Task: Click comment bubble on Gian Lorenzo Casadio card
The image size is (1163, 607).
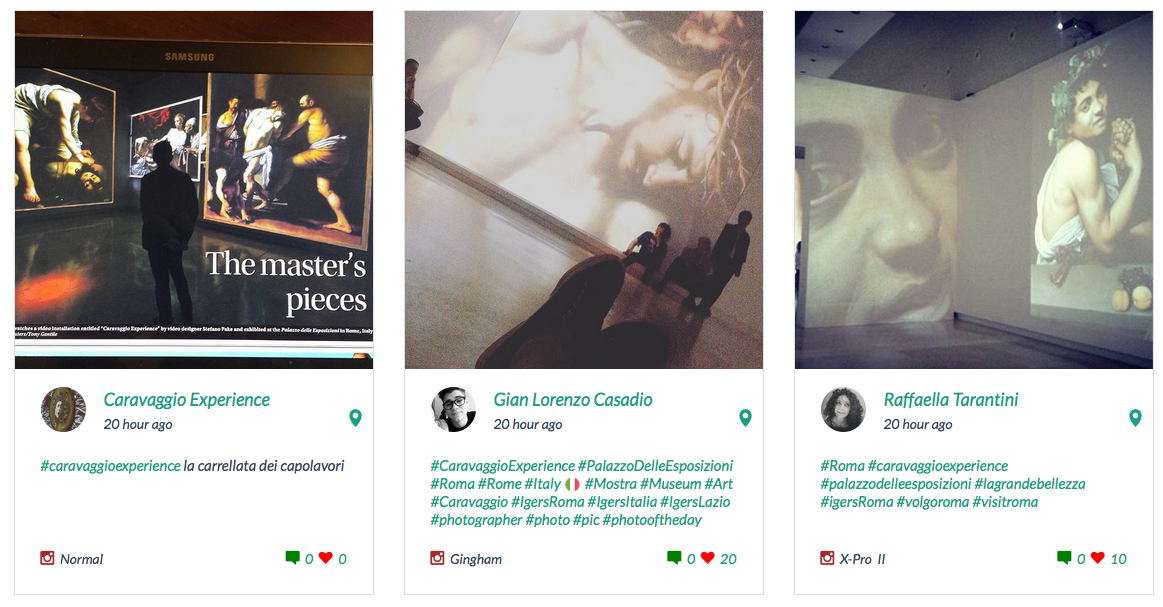Action: click(673, 557)
